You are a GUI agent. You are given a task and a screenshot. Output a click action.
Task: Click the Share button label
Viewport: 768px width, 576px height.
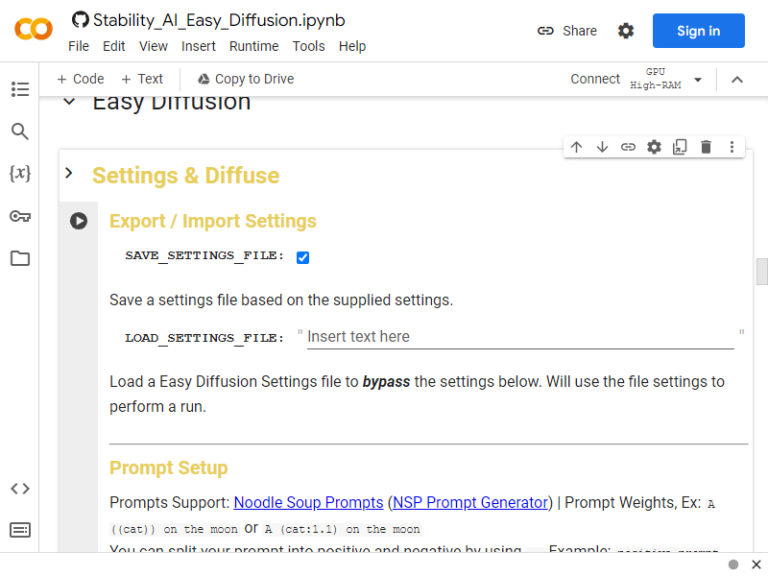[579, 31]
